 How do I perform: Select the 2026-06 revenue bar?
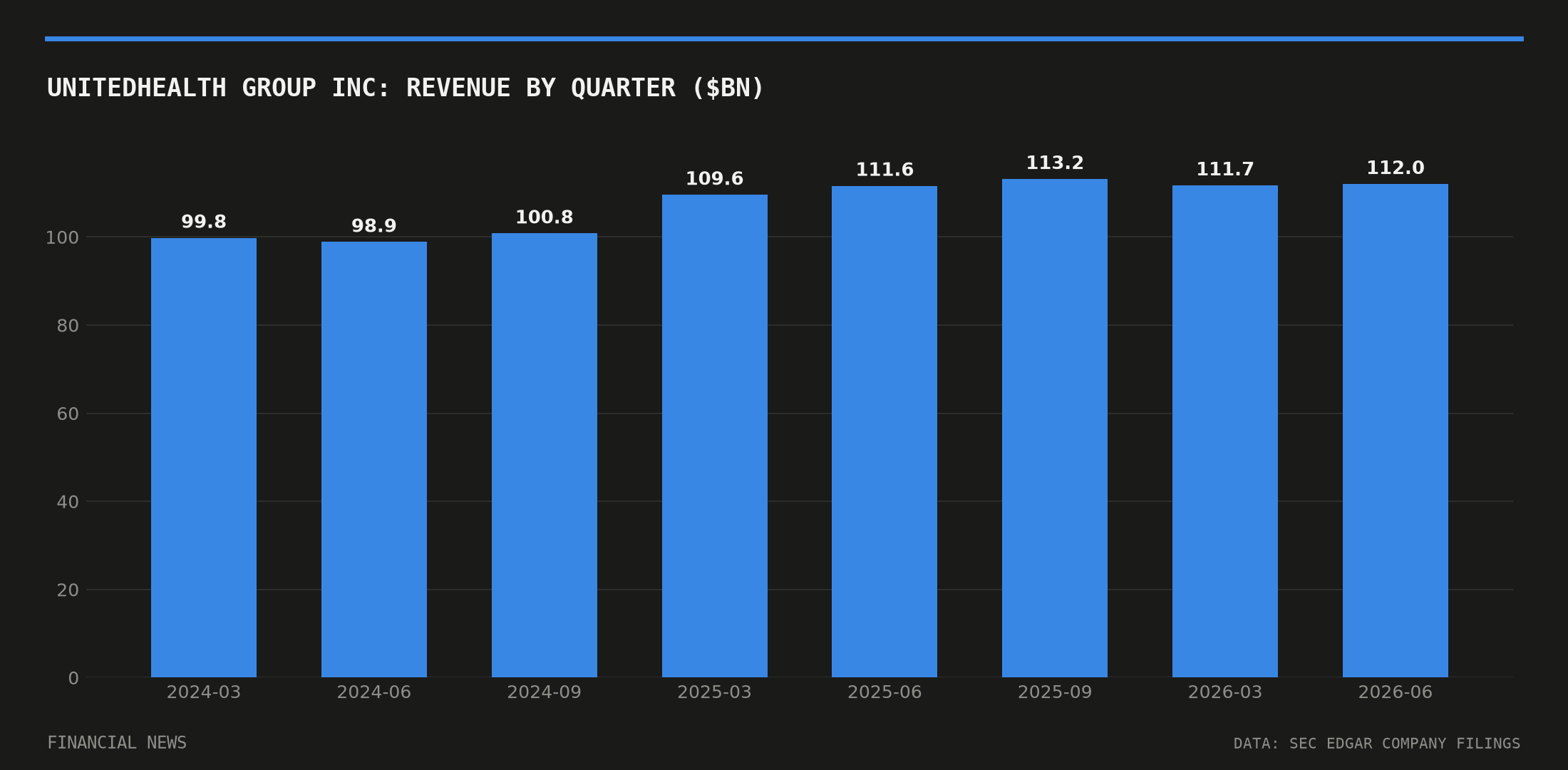(1396, 431)
